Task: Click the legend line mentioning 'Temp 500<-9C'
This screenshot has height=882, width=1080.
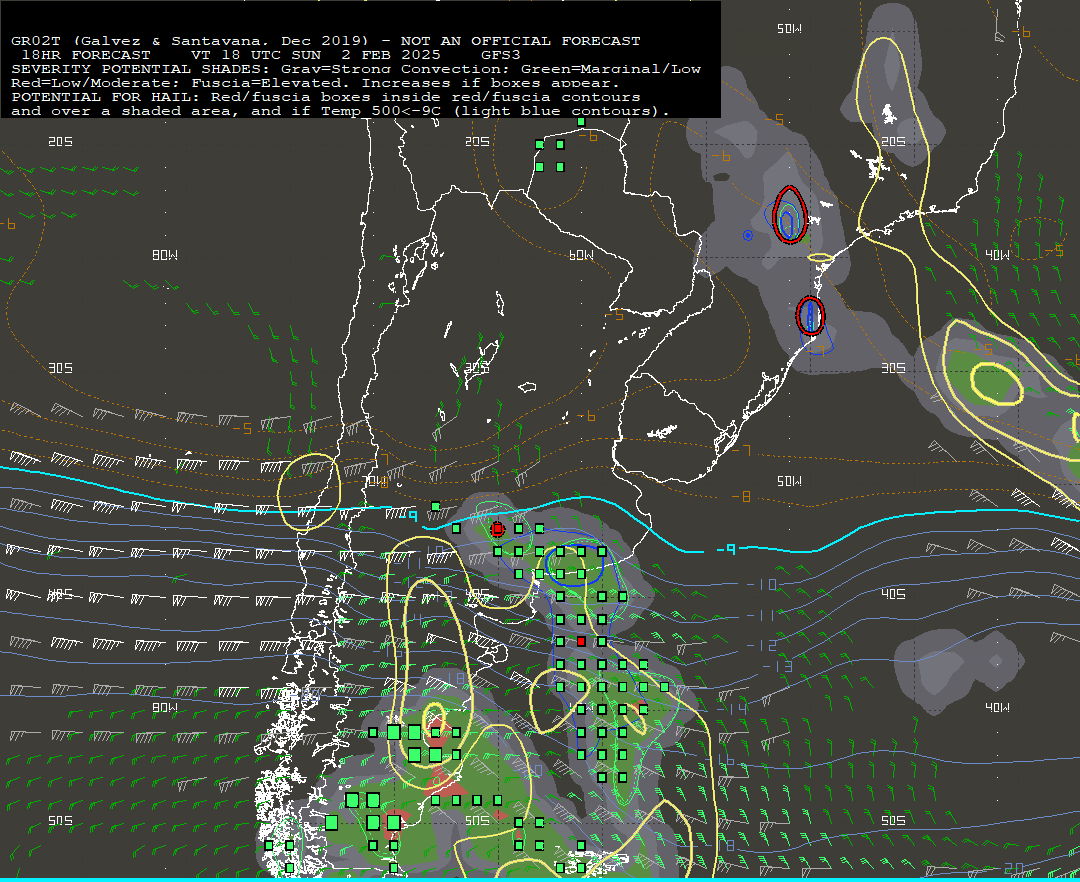Action: [340, 111]
